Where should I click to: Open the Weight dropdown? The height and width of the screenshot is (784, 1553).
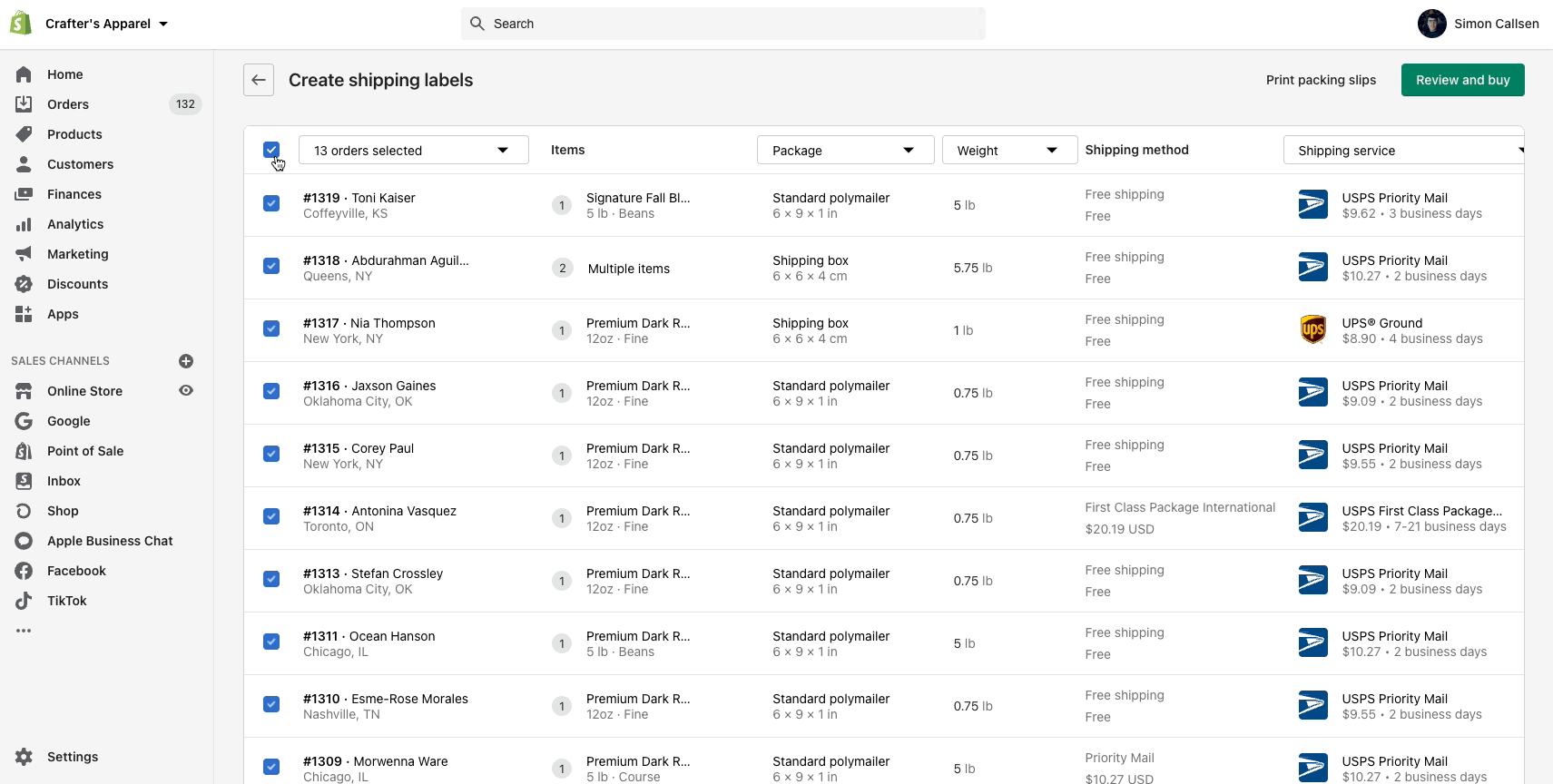pyautogui.click(x=1009, y=151)
